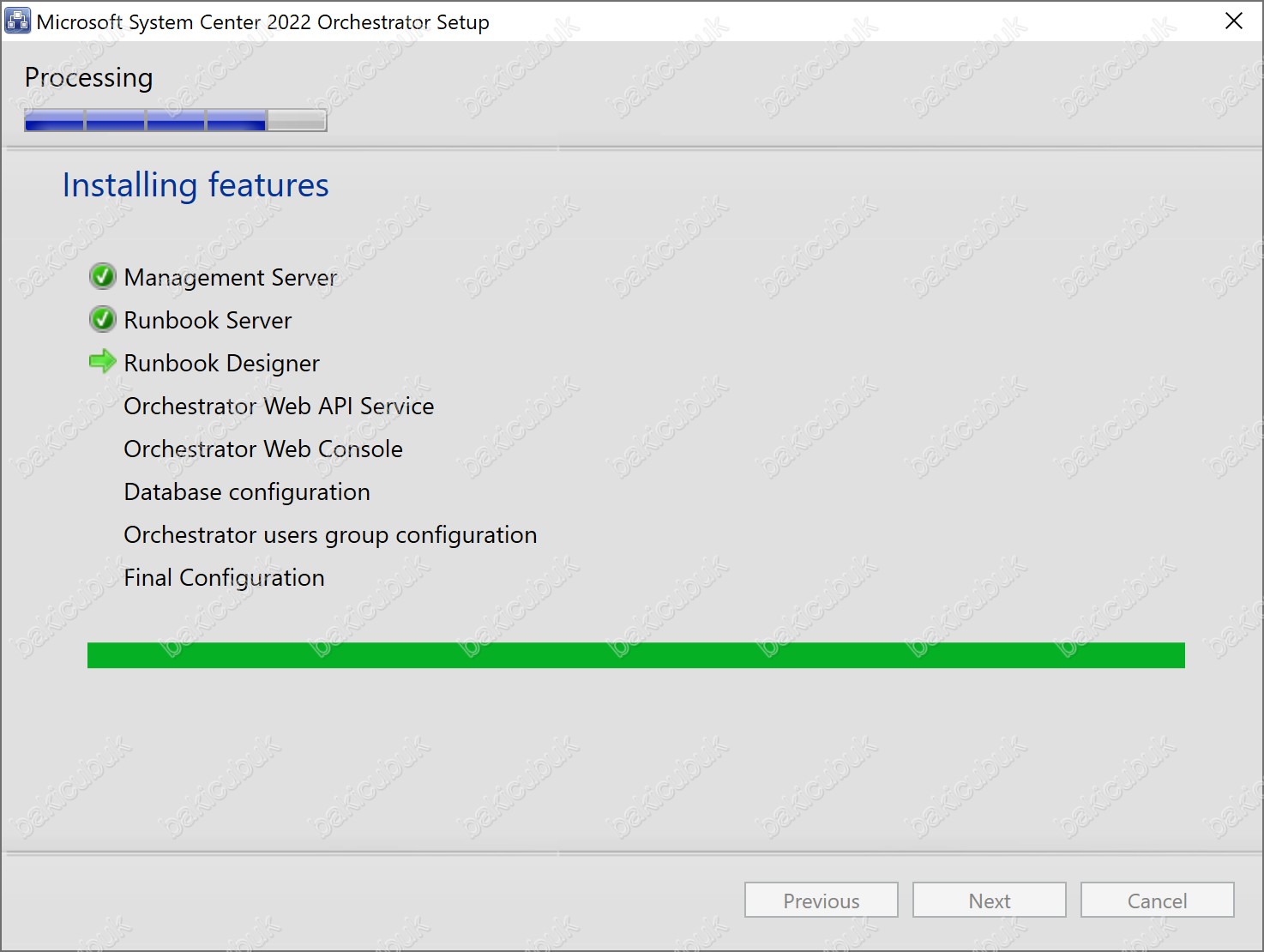1264x952 pixels.
Task: Click the 'Processing' header label
Action: click(89, 78)
